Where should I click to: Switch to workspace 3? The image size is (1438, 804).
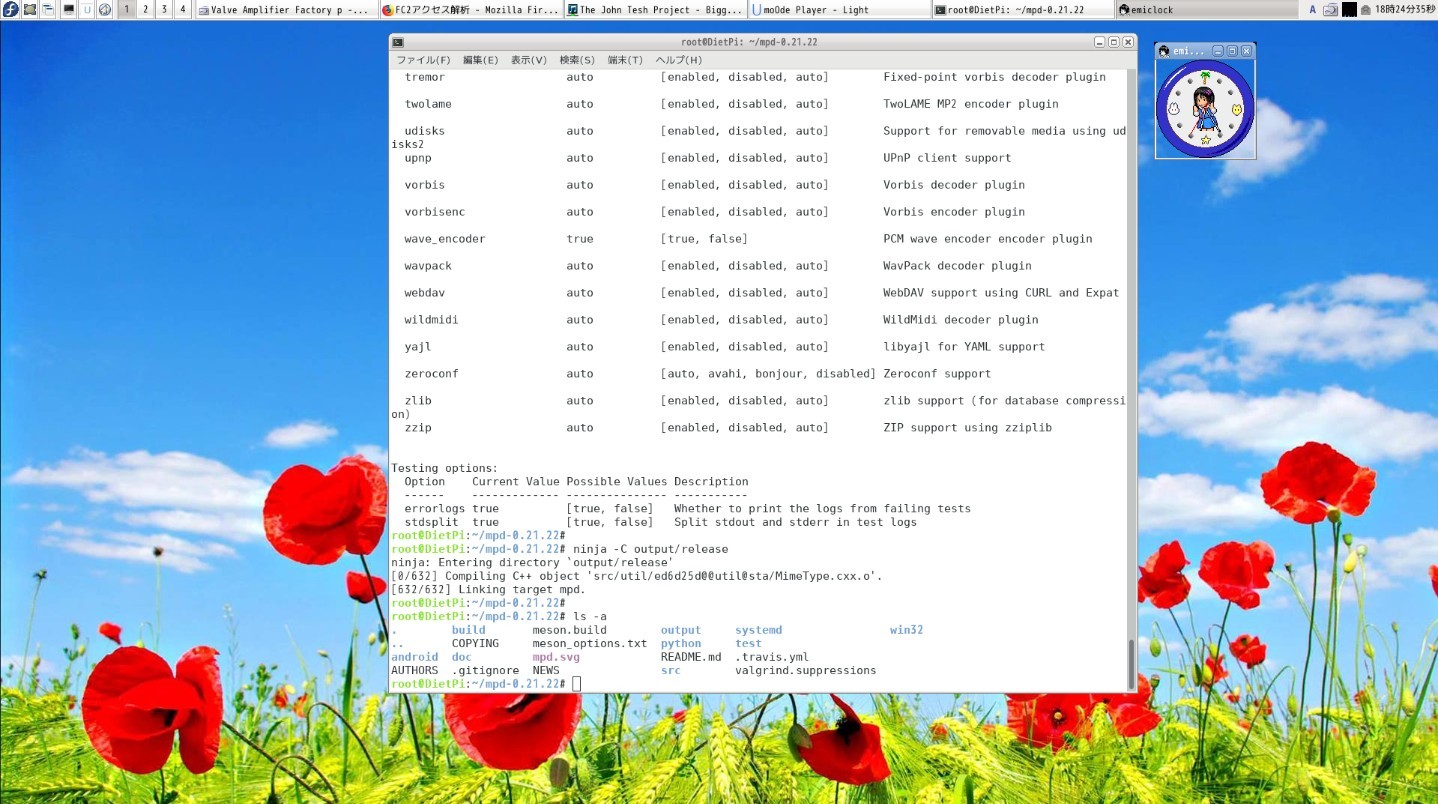point(164,8)
